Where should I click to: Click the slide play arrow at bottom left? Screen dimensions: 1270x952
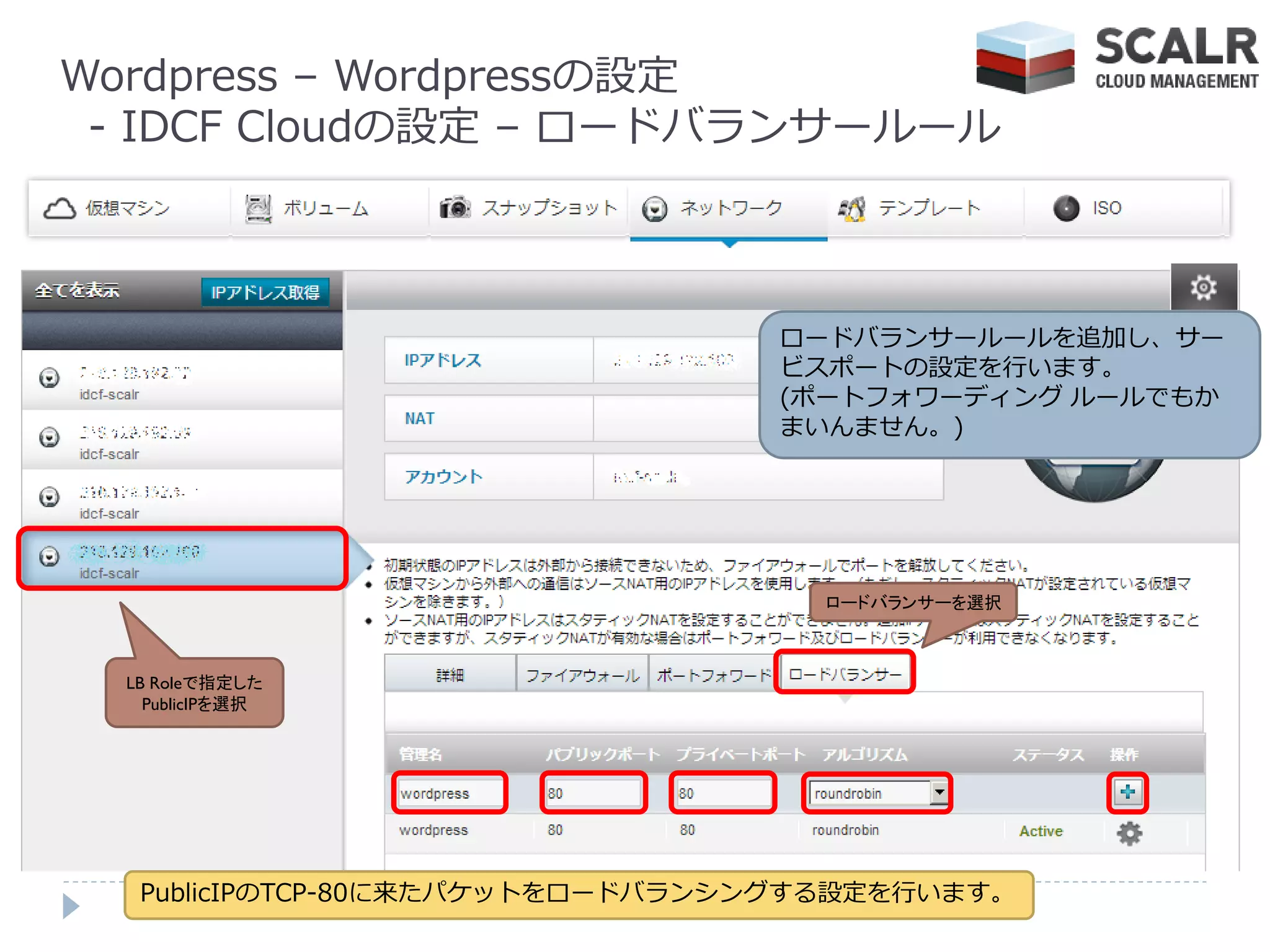[x=71, y=906]
